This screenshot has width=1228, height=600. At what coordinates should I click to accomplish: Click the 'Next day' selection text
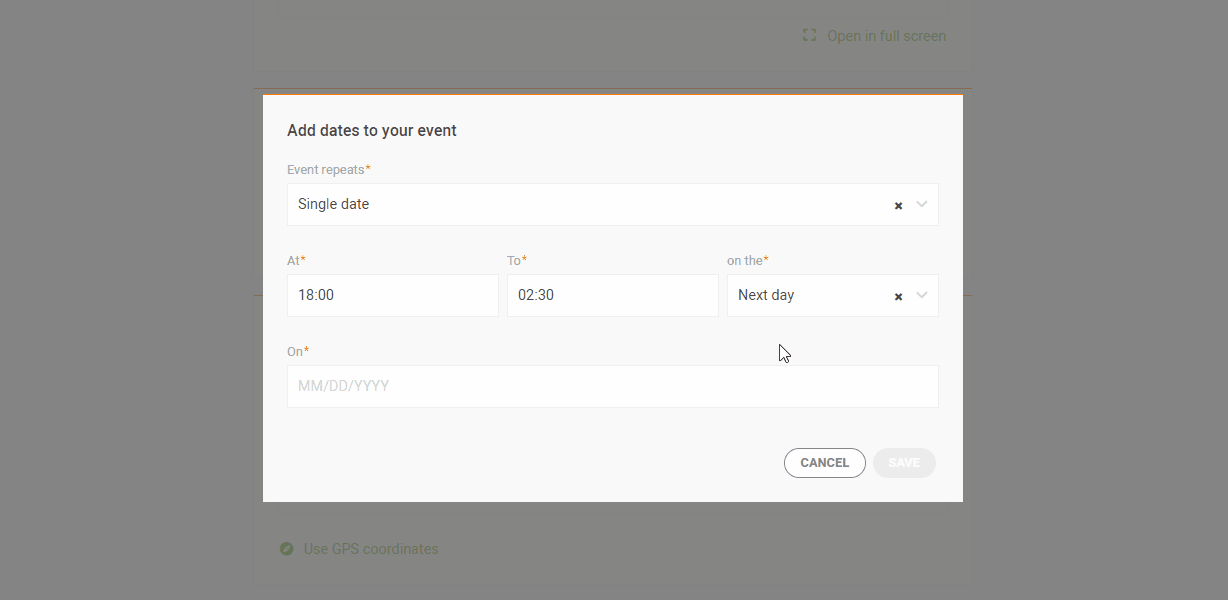(766, 295)
